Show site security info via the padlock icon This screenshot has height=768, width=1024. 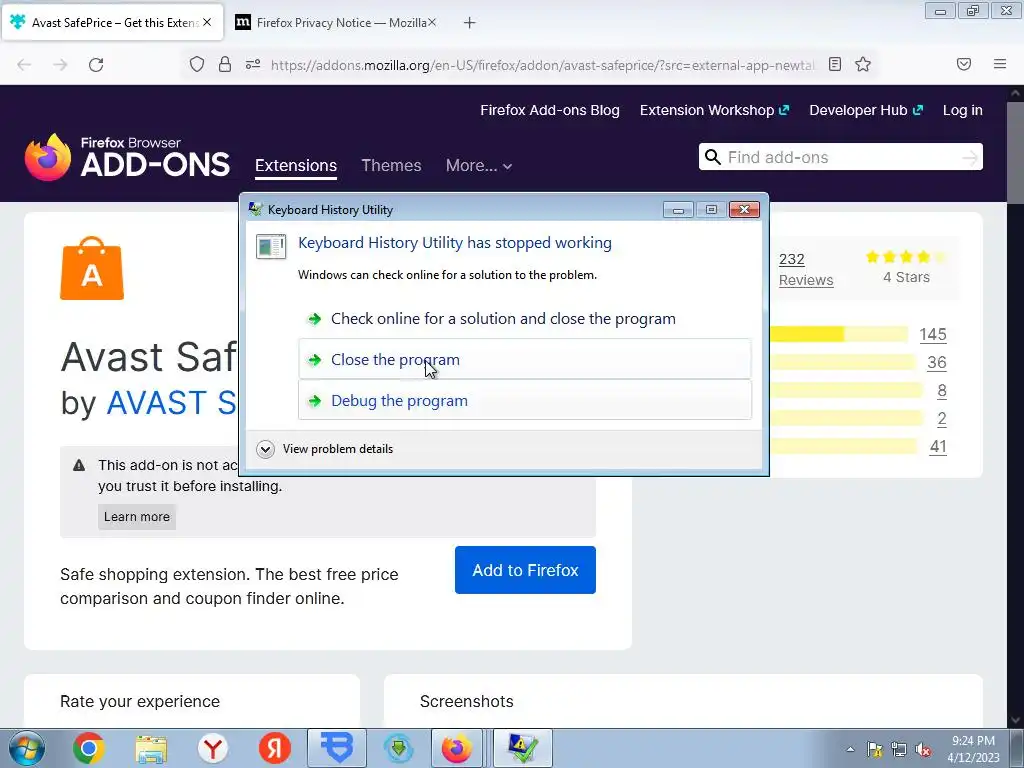pyautogui.click(x=225, y=64)
